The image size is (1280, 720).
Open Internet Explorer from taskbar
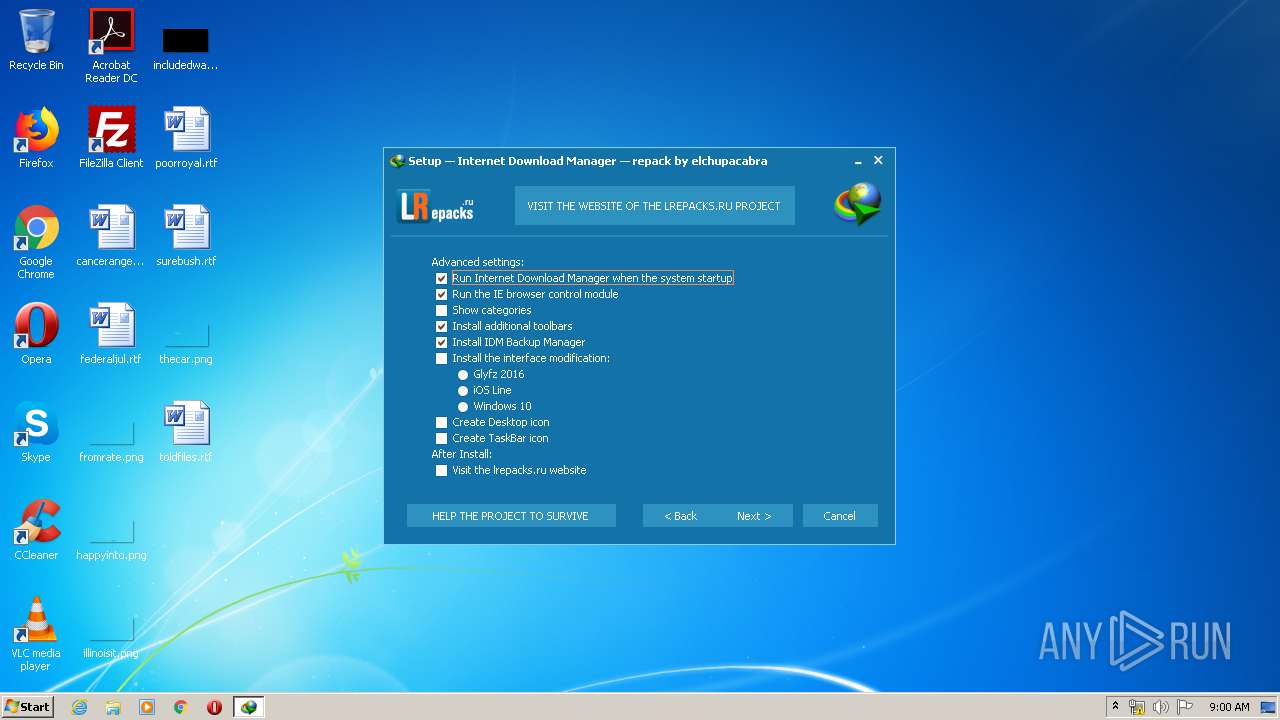click(x=80, y=707)
